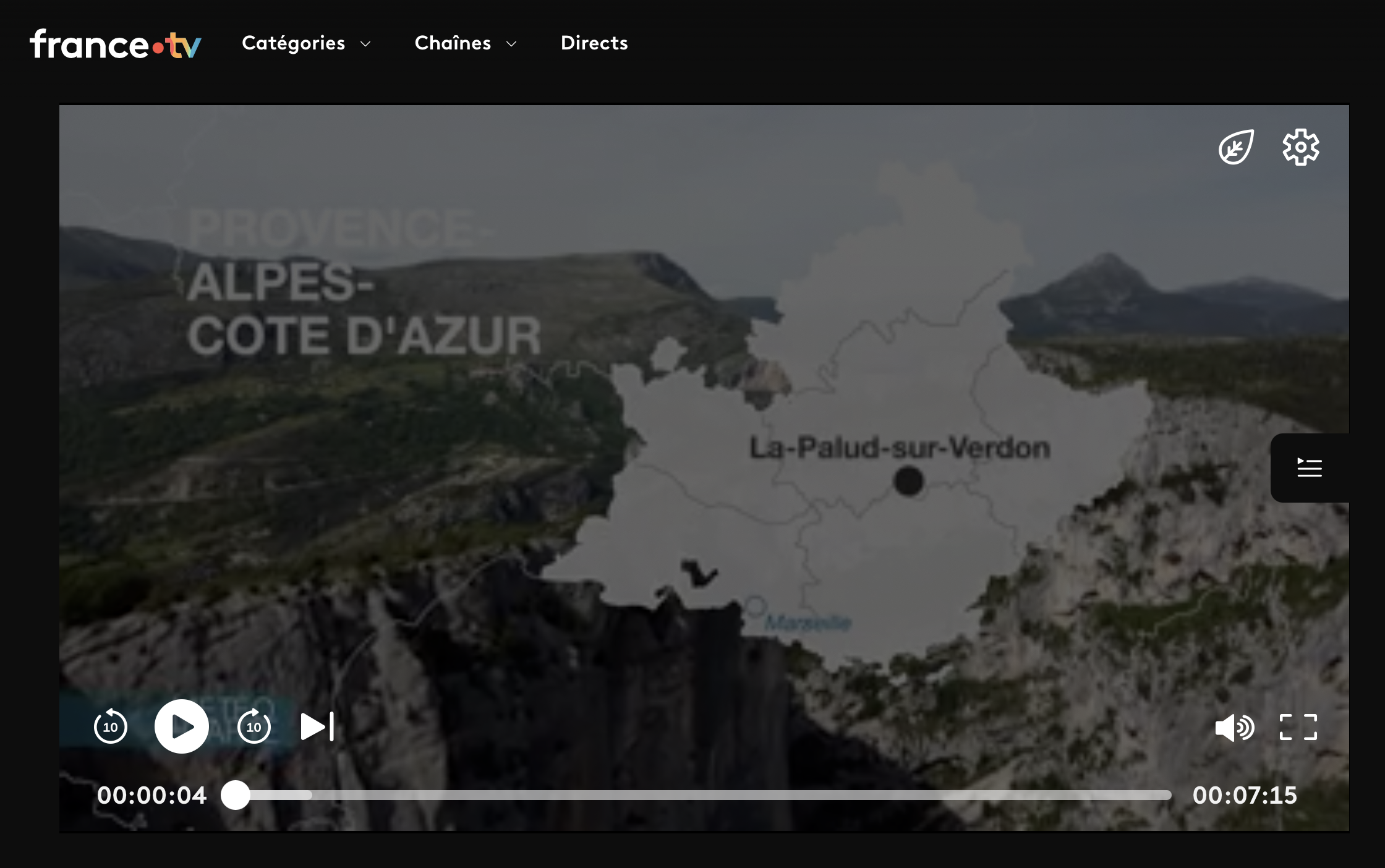The height and width of the screenshot is (868, 1385).
Task: Open player settings gear
Action: click(1300, 147)
